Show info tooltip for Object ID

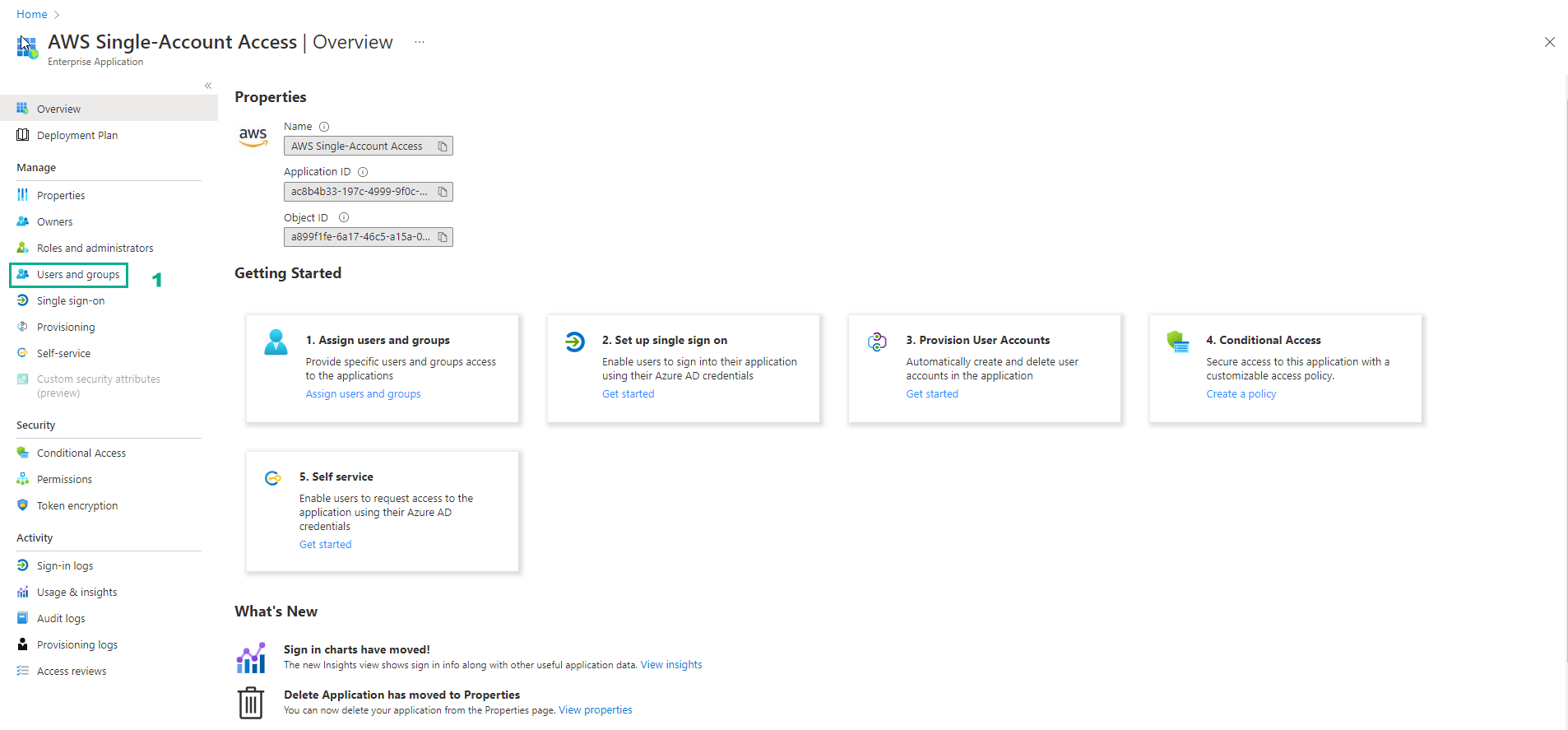coord(344,217)
